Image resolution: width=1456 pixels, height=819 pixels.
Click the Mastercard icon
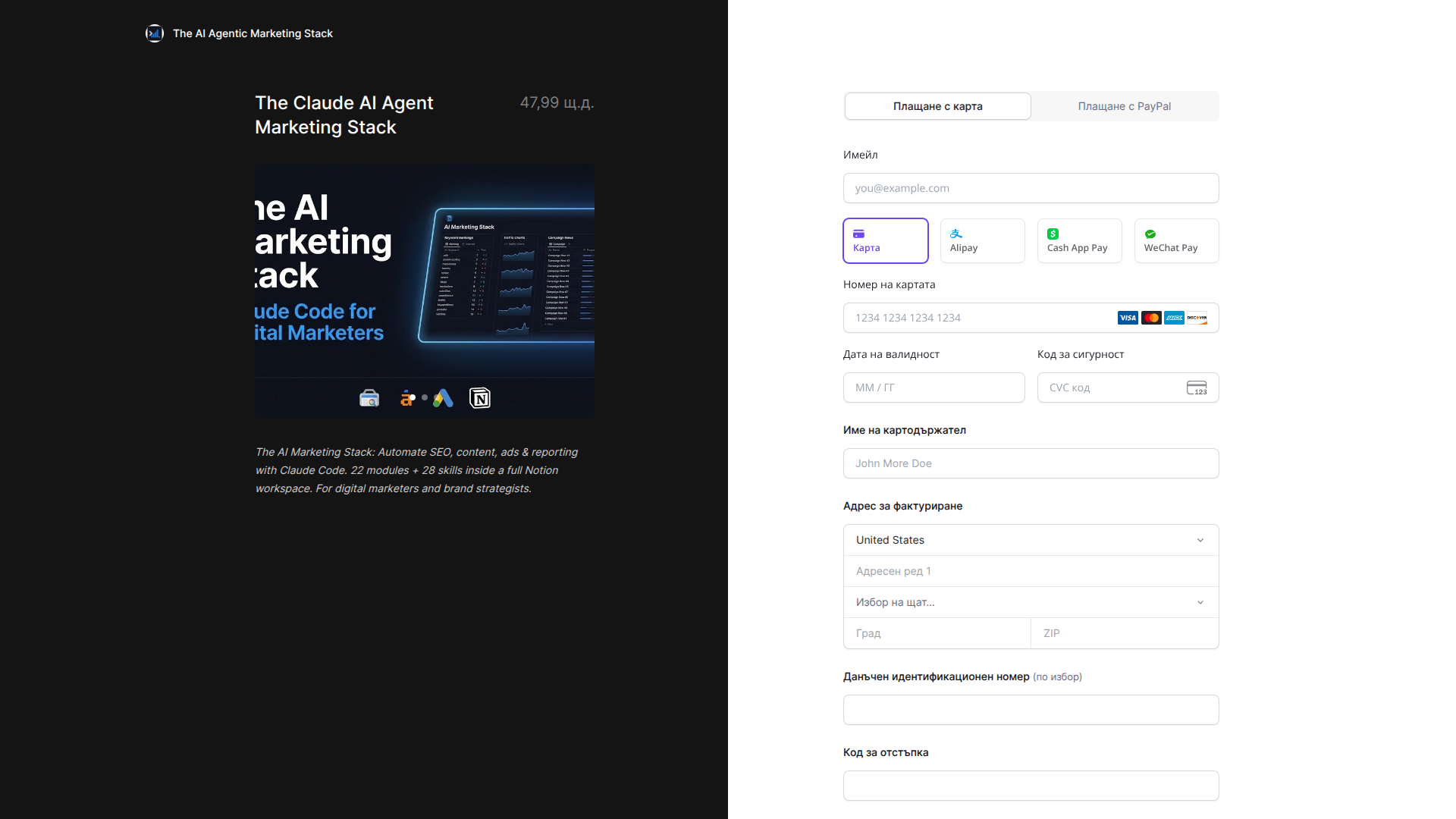click(1150, 318)
